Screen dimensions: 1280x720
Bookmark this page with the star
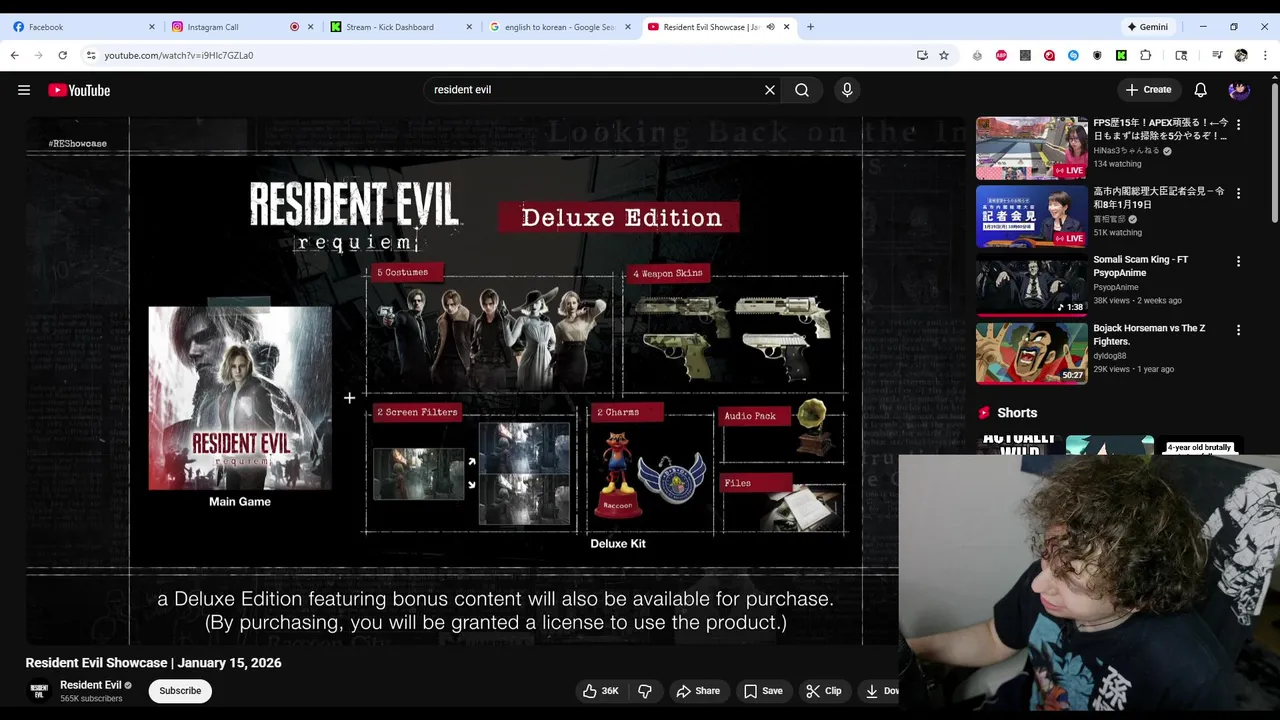pyautogui.click(x=944, y=55)
